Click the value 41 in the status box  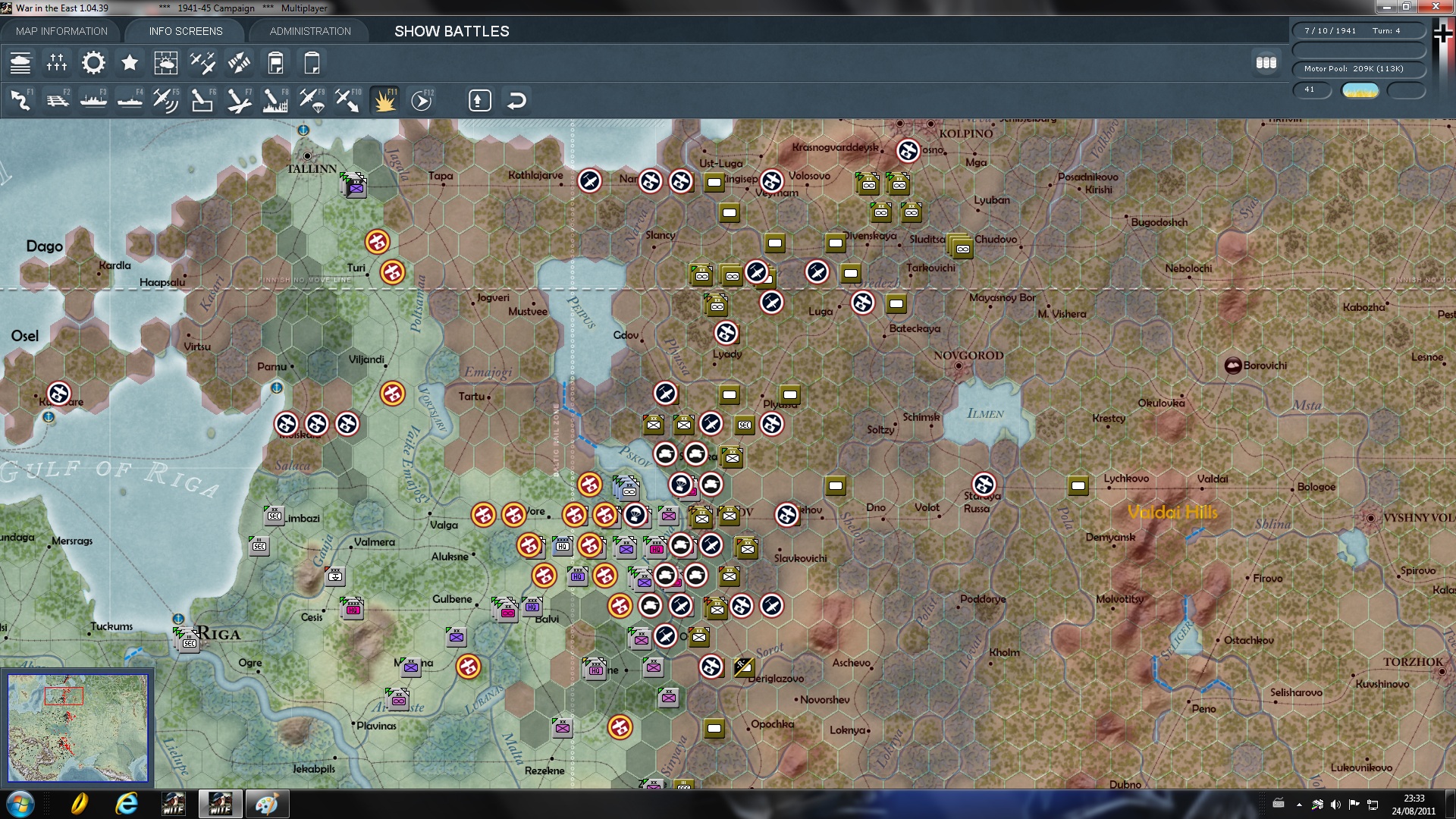(x=1312, y=90)
